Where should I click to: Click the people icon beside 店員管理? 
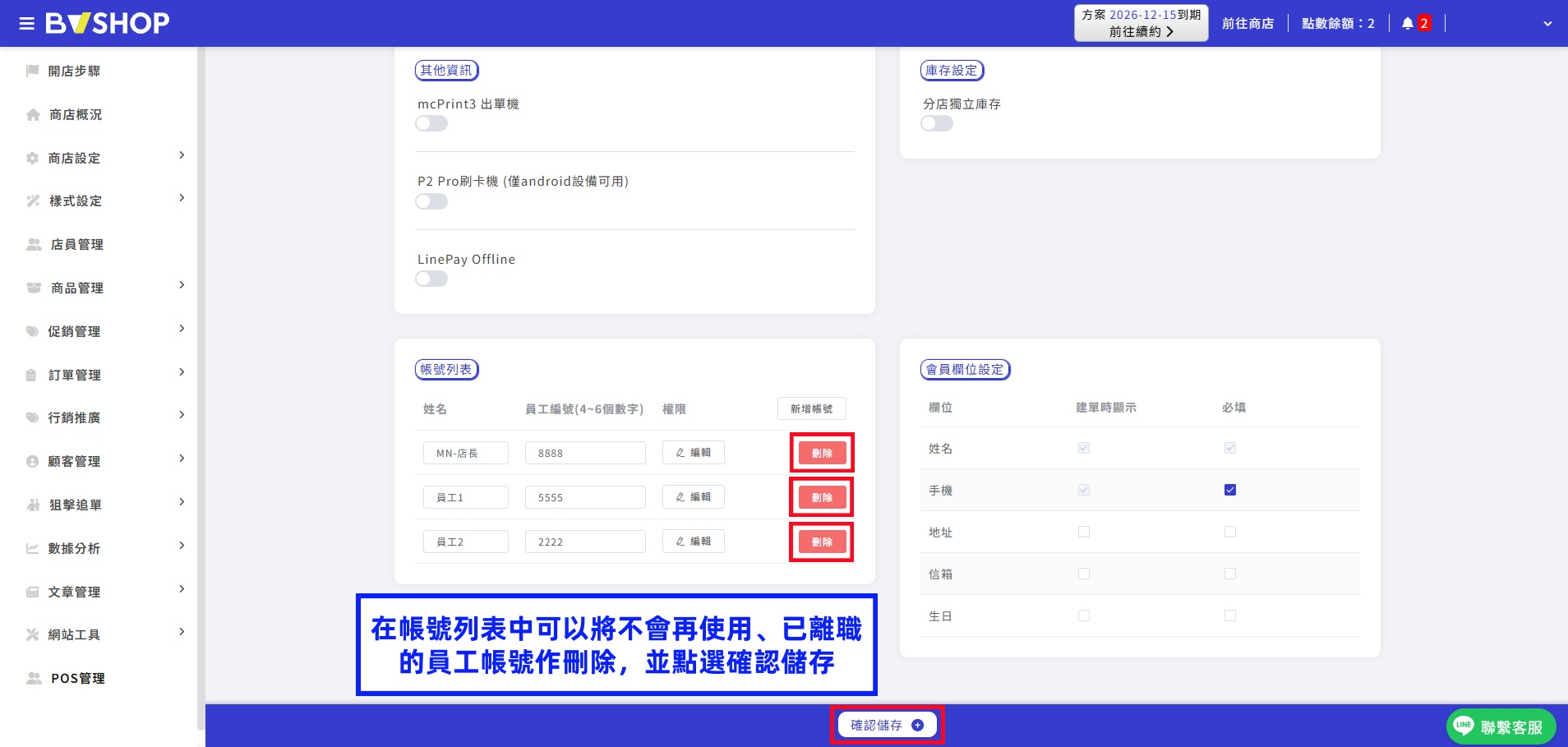[34, 244]
